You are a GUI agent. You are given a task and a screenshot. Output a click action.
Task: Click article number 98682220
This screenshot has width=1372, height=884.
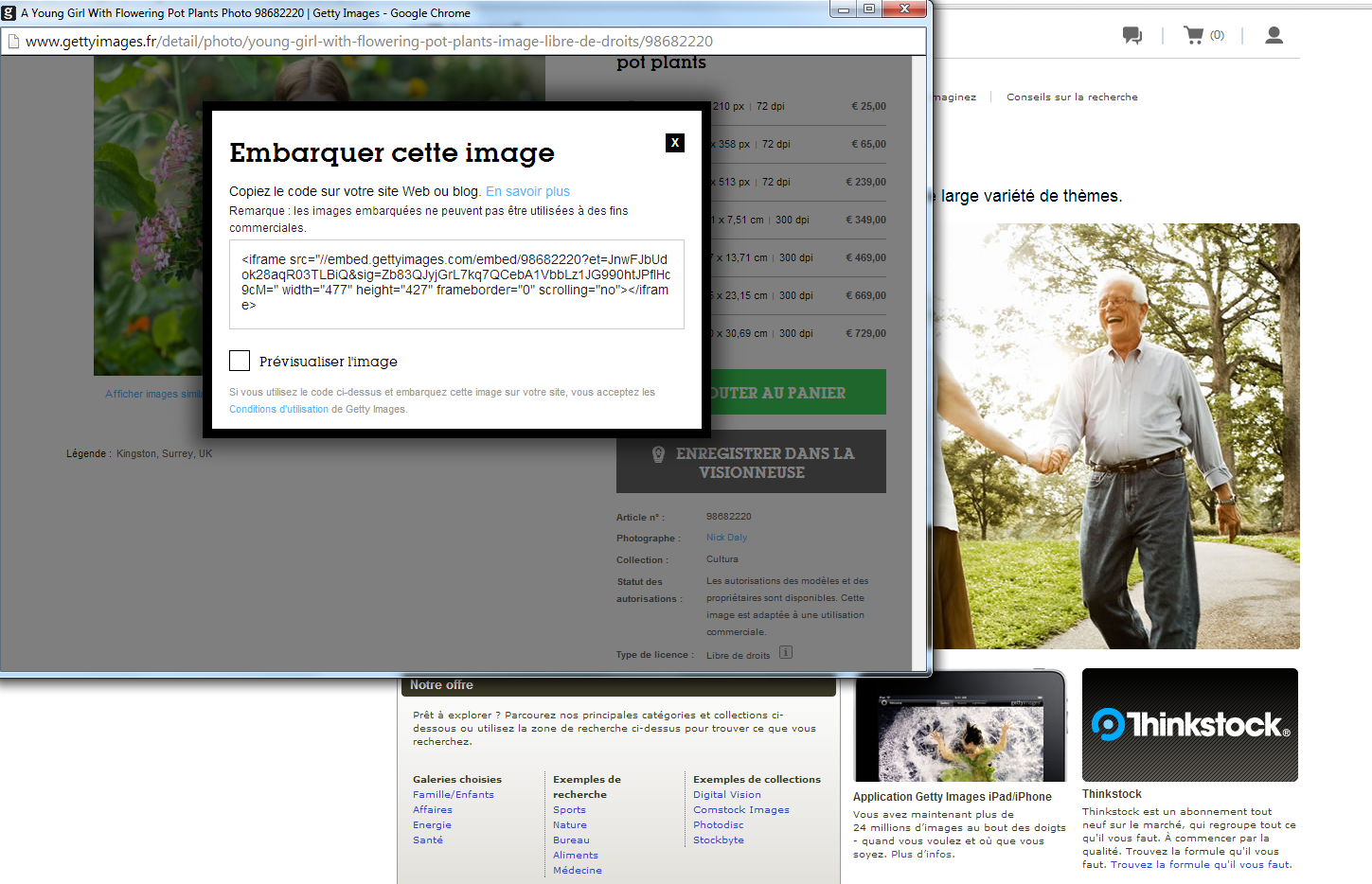click(x=729, y=517)
